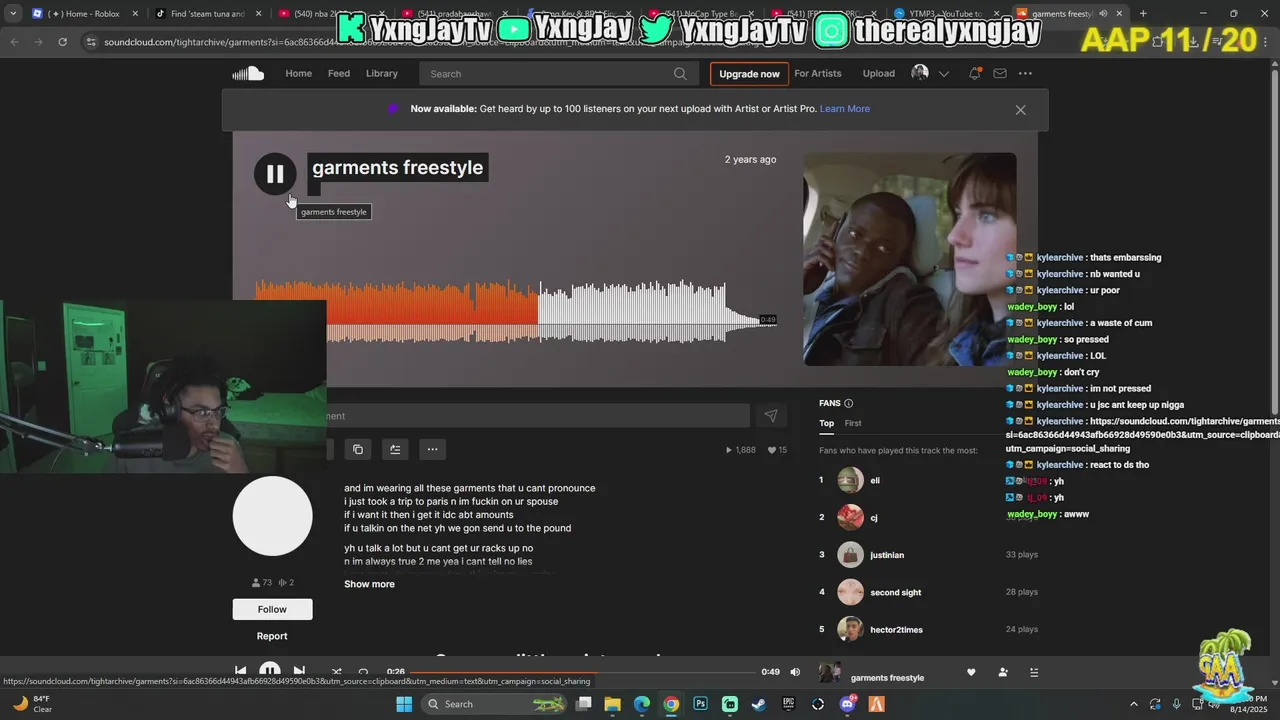This screenshot has height=720, width=1280.
Task: Open the profile avatar menu
Action: pyautogui.click(x=920, y=73)
